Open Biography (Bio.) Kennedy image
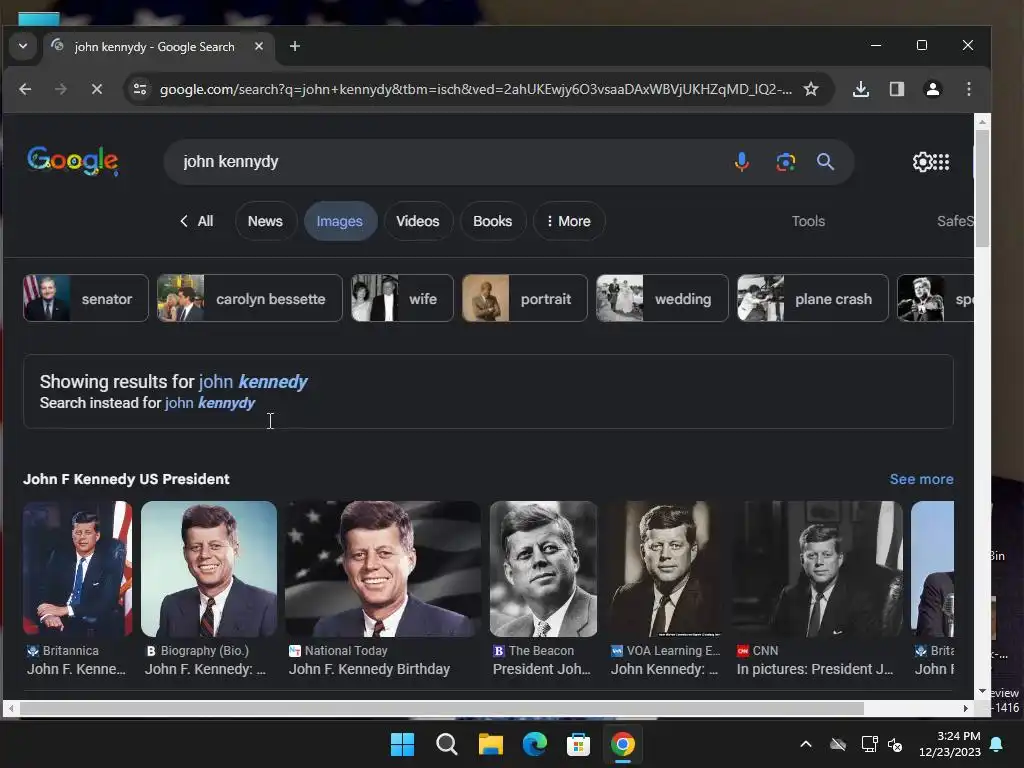This screenshot has height=768, width=1024. tap(208, 569)
